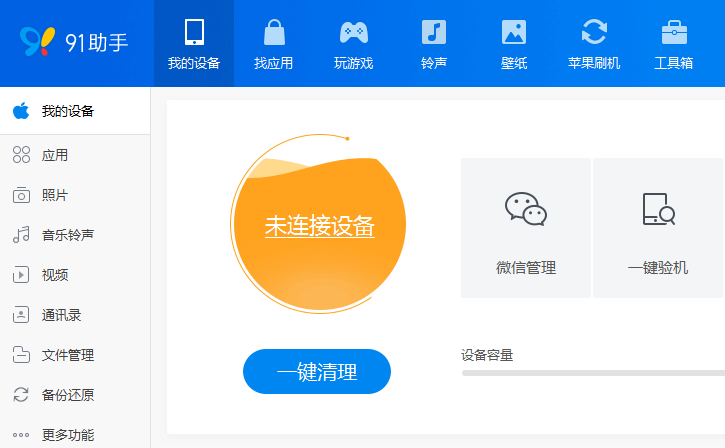This screenshot has height=448, width=725.
Task: Open 通讯录 in the sidebar
Action: pos(61,315)
